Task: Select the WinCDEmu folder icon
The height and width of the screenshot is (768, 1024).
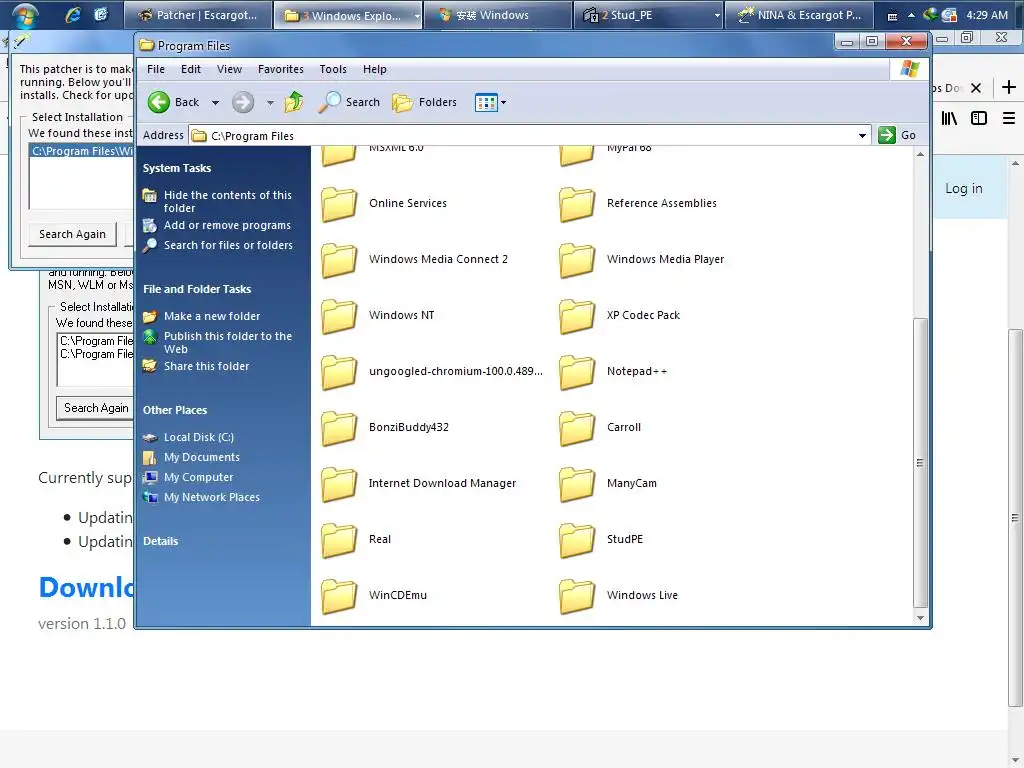Action: coord(339,596)
